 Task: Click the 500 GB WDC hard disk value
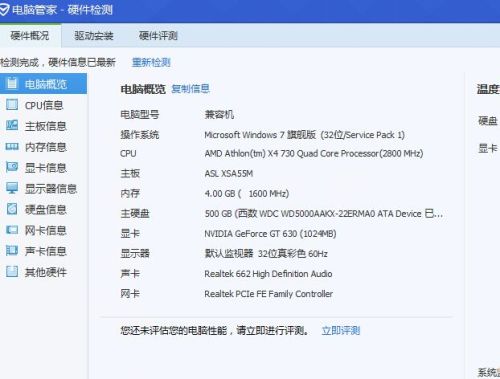tap(324, 214)
